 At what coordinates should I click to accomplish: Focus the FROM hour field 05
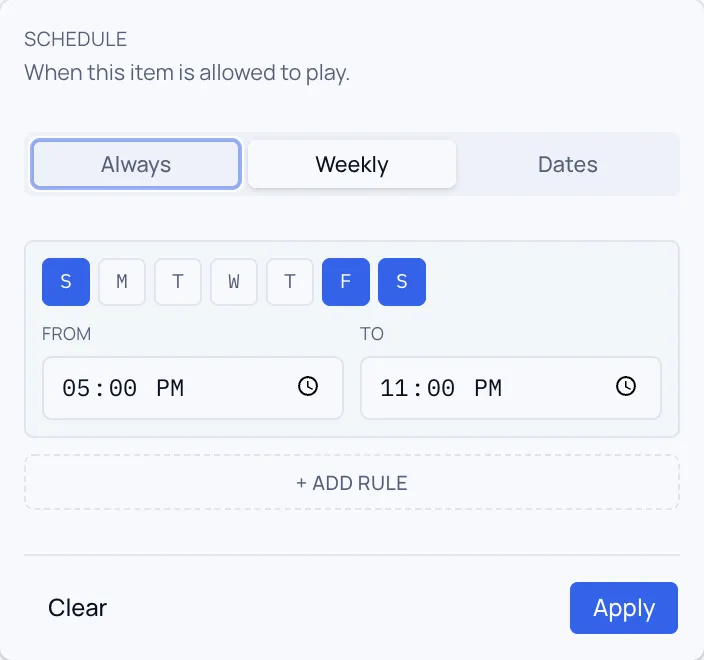pyautogui.click(x=76, y=388)
